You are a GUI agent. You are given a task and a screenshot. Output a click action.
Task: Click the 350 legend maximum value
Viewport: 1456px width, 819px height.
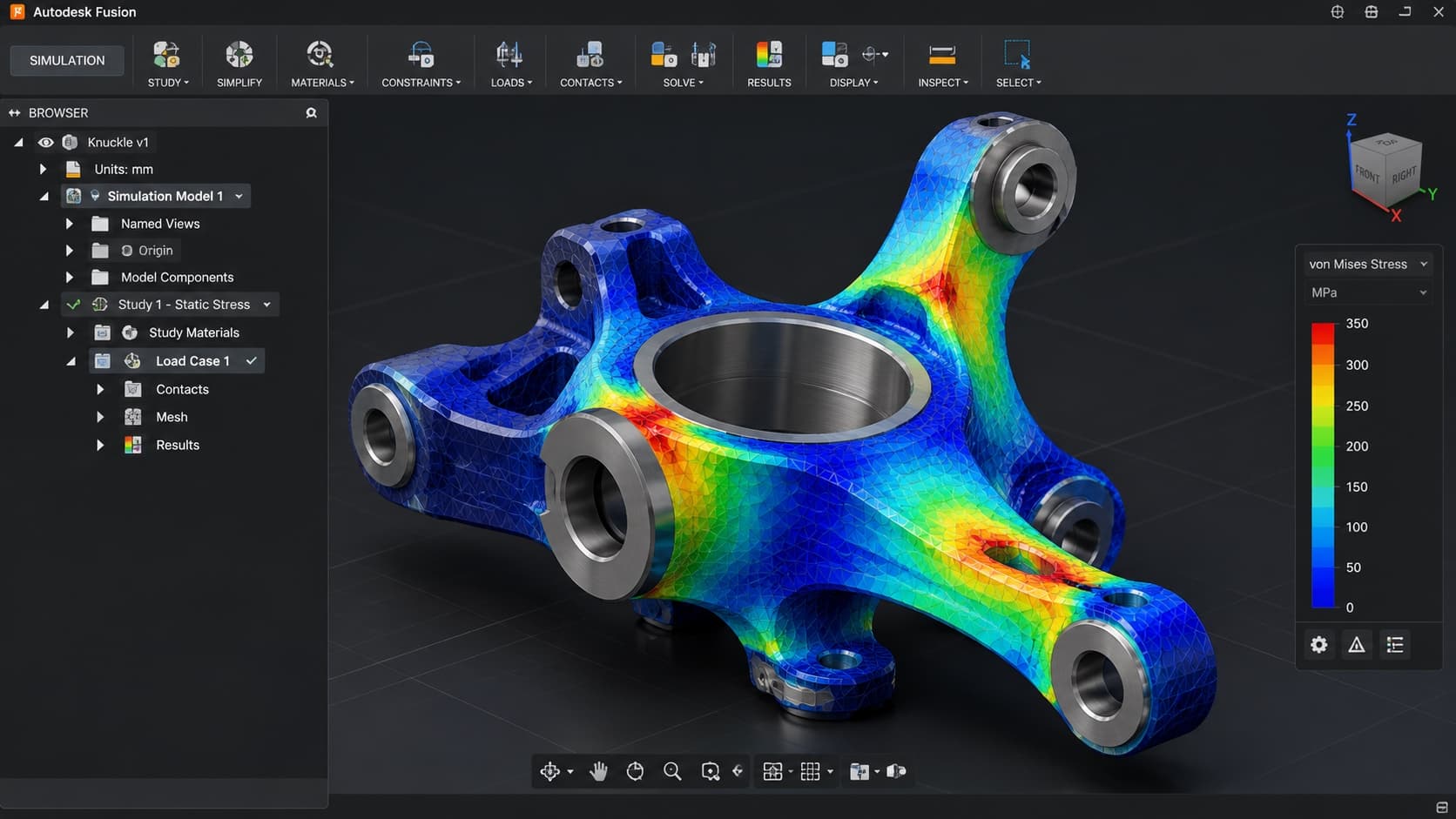(1357, 324)
